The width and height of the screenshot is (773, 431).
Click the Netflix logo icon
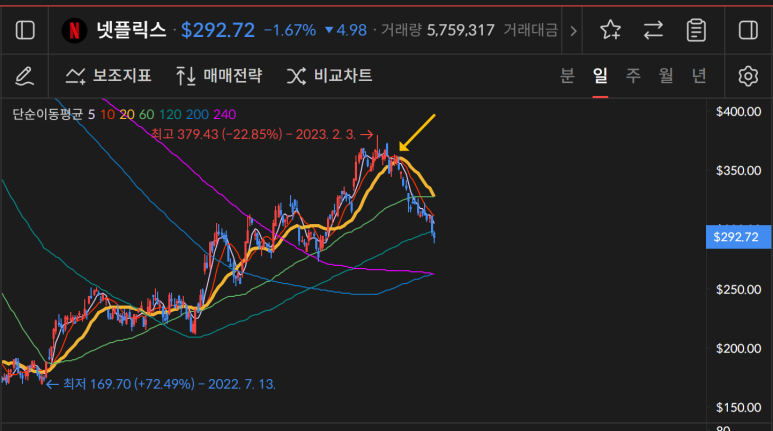[74, 31]
